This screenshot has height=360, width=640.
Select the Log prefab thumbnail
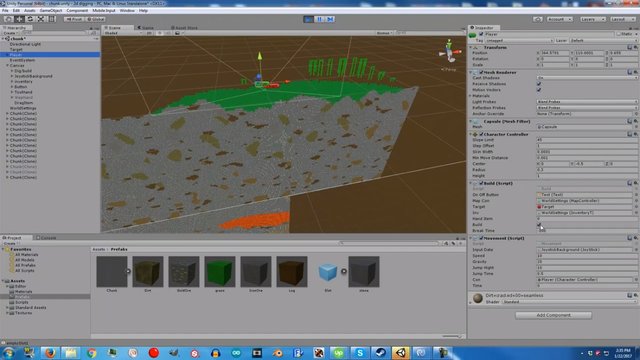coord(291,271)
